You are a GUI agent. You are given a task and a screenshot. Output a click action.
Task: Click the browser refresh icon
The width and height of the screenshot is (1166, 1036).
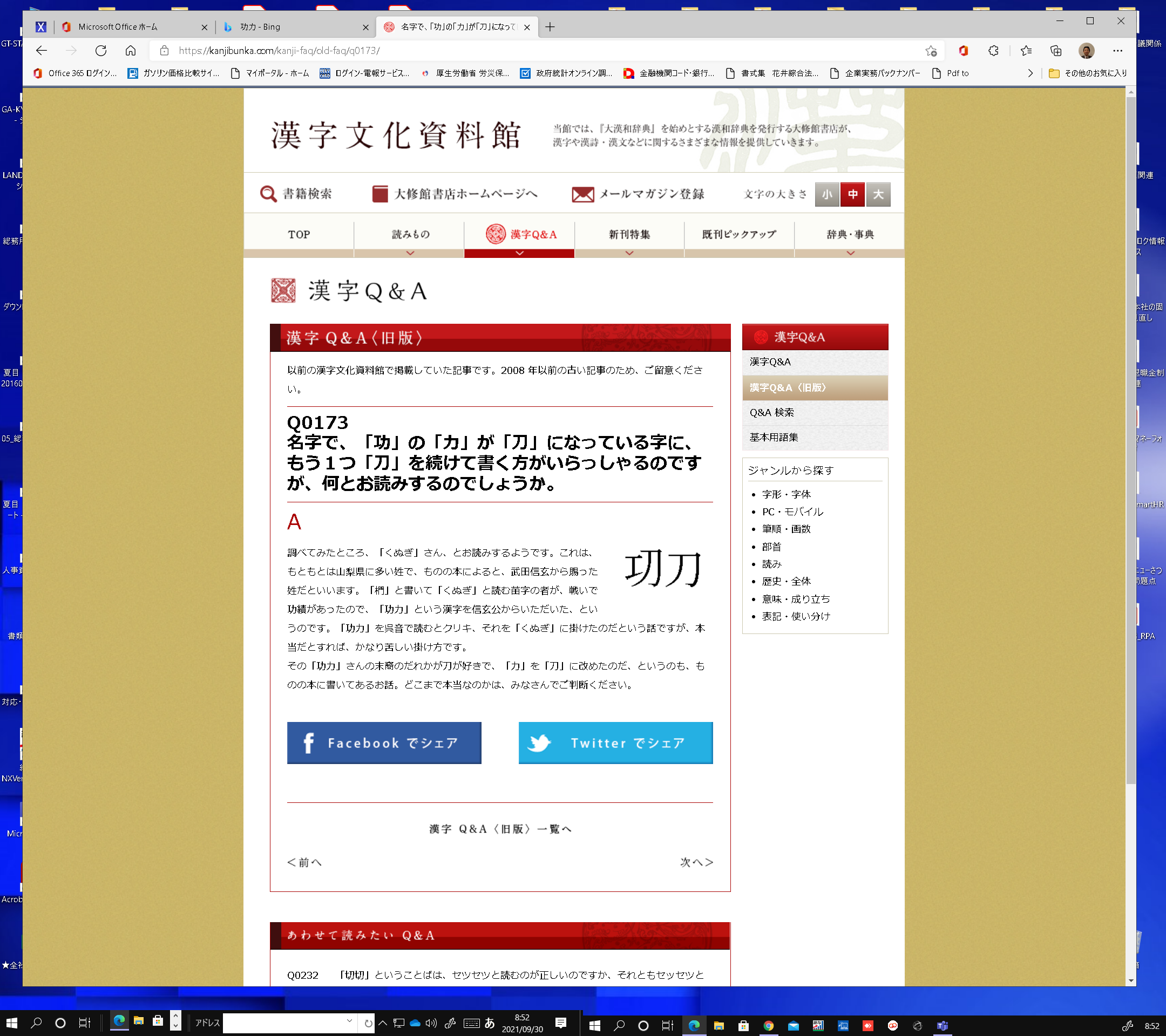(101, 51)
